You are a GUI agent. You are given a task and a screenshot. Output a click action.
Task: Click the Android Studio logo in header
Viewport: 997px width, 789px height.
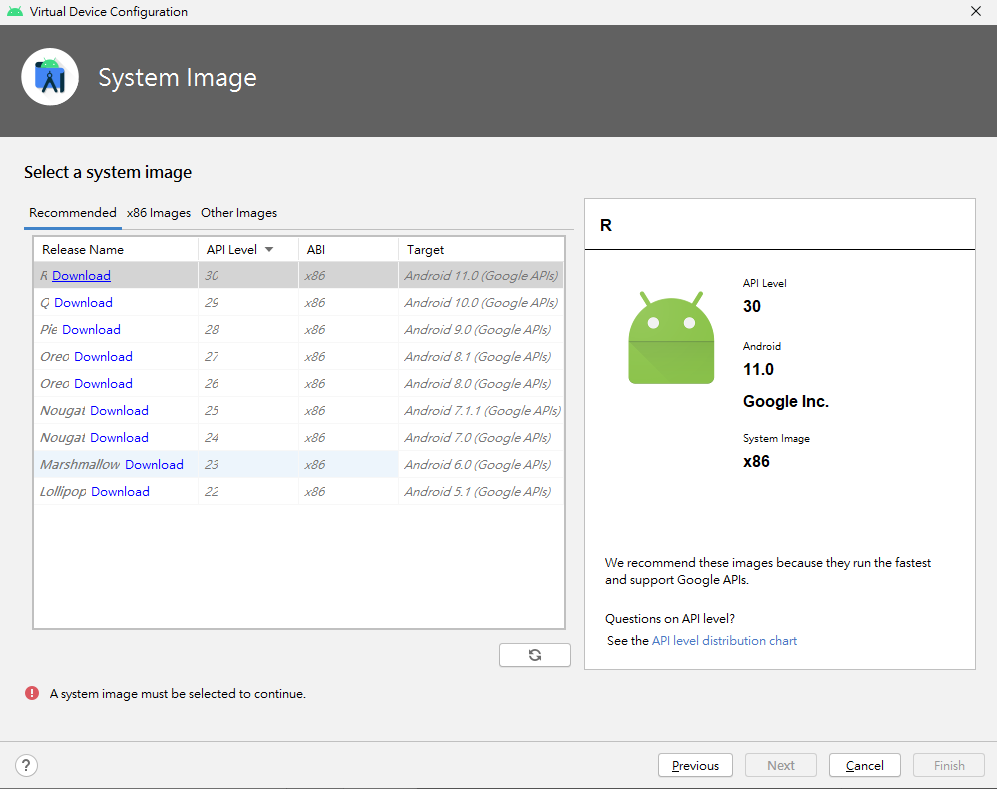pos(50,77)
